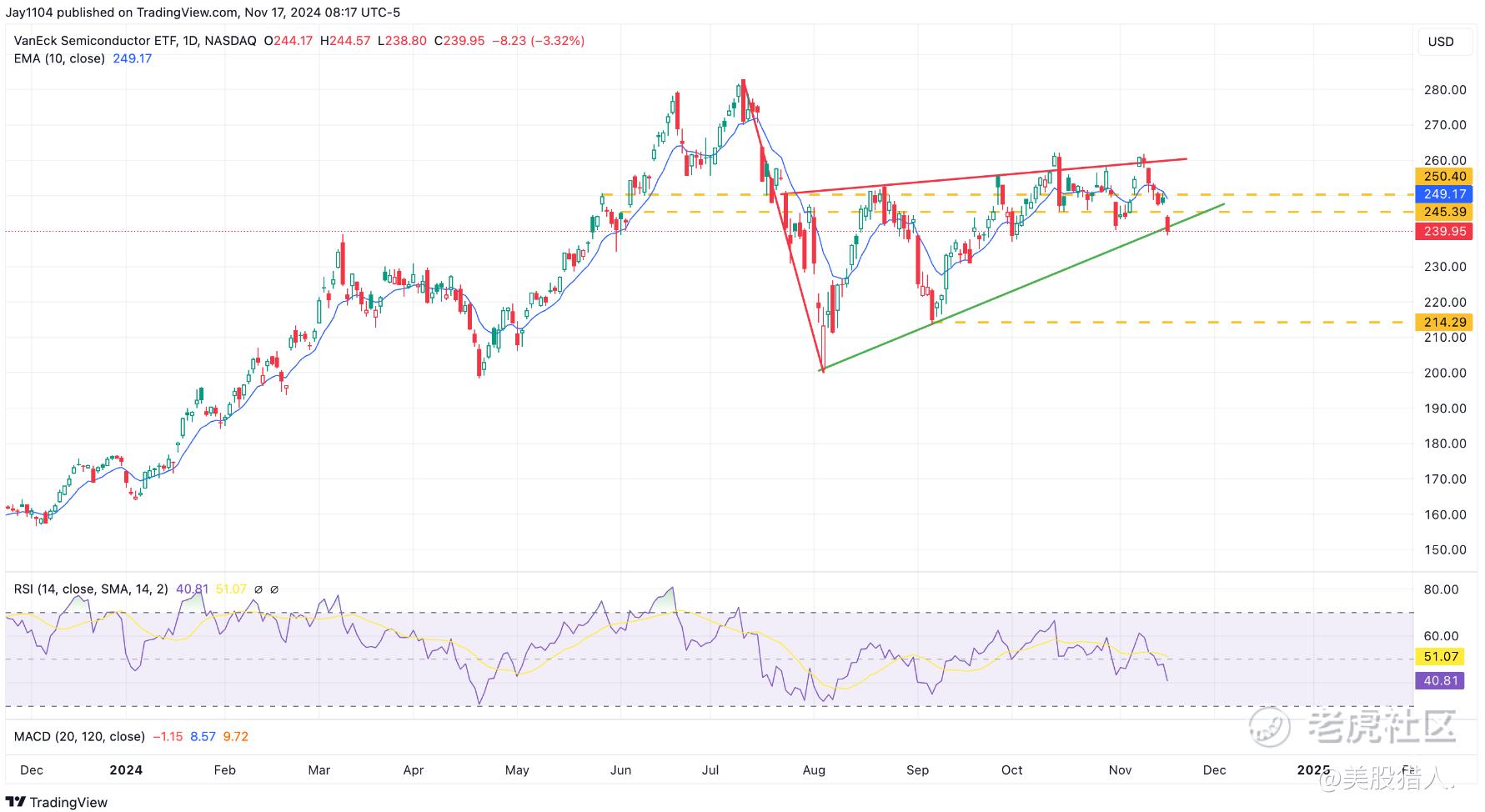Click the MACD value '−1.15' in legend
Viewport: 1485px width, 812px height.
click(x=167, y=737)
